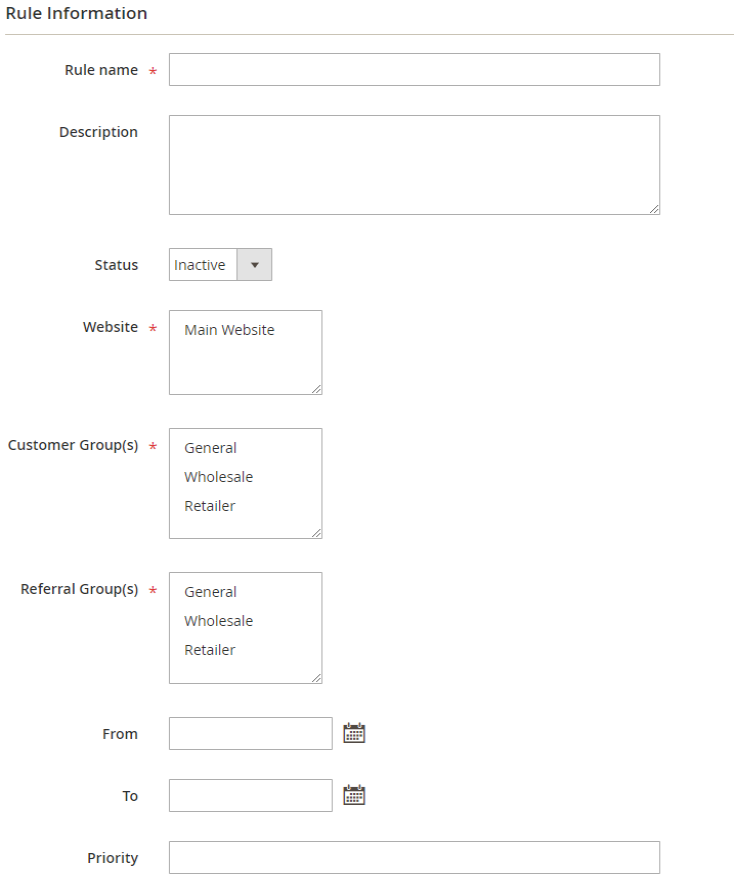Select Main Website in Website list
The width and height of the screenshot is (734, 889).
pyautogui.click(x=229, y=330)
